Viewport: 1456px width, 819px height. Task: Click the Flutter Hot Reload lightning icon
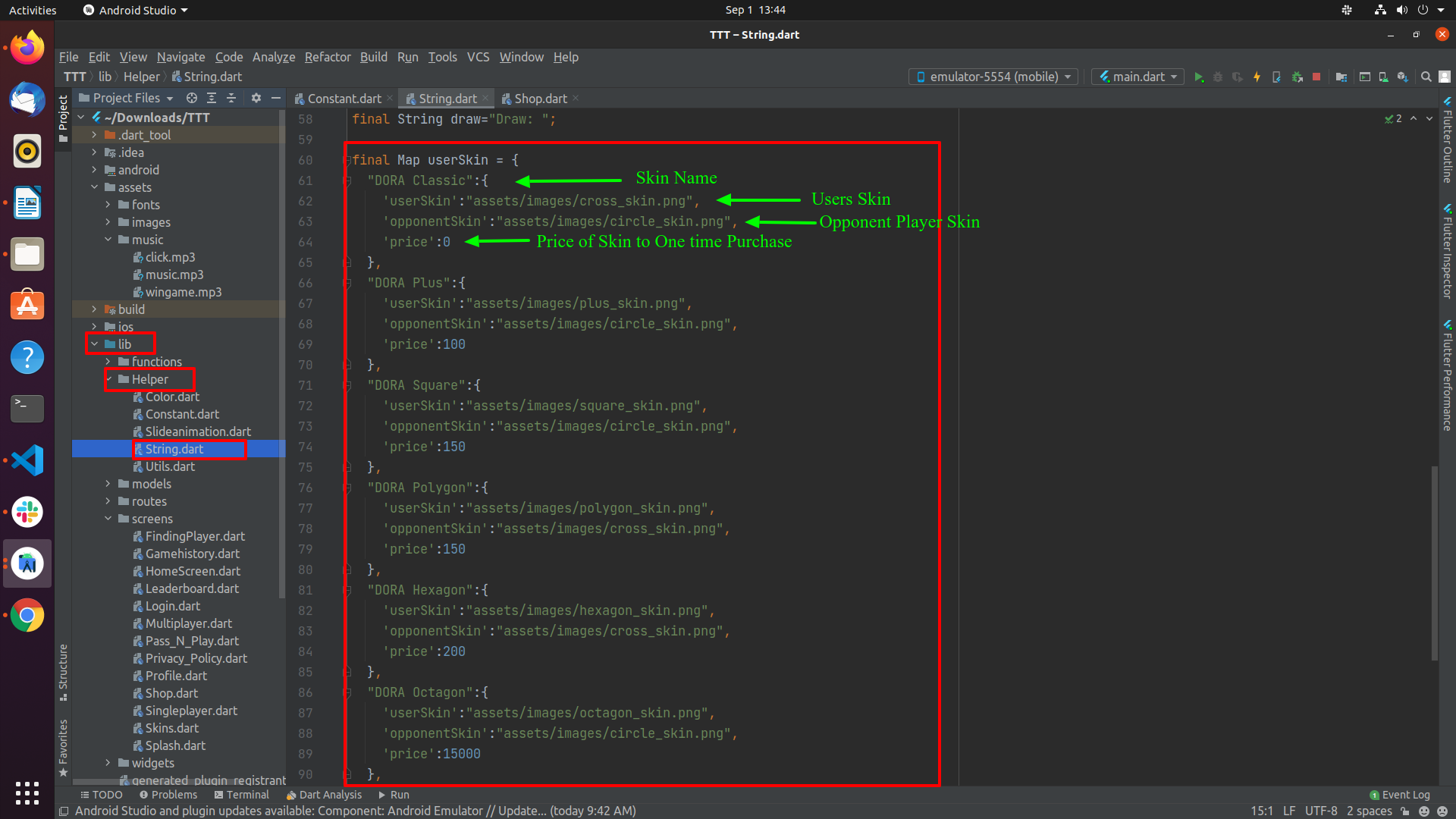pyautogui.click(x=1257, y=77)
